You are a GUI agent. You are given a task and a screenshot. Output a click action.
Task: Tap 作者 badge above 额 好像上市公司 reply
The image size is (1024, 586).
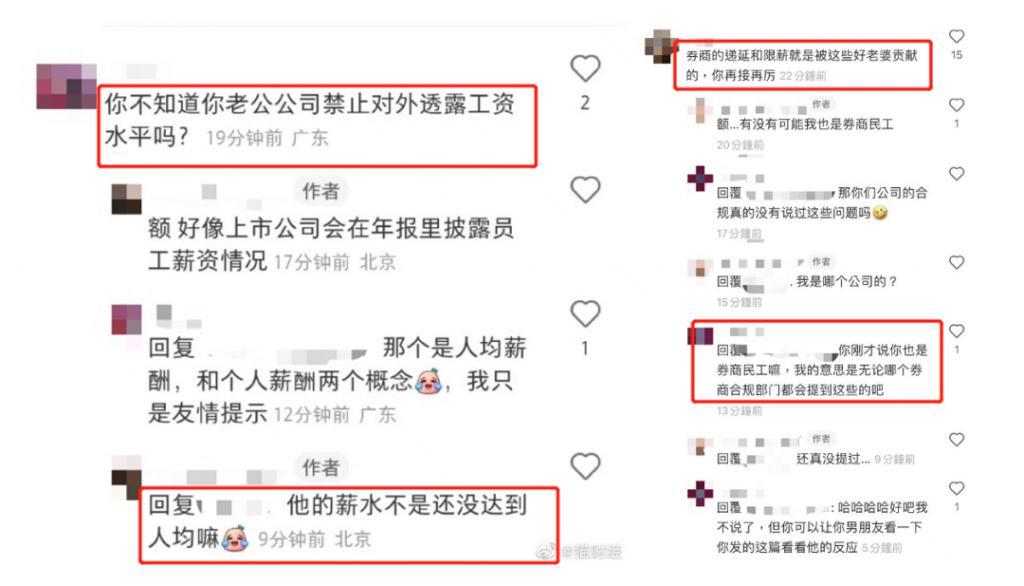tap(321, 191)
